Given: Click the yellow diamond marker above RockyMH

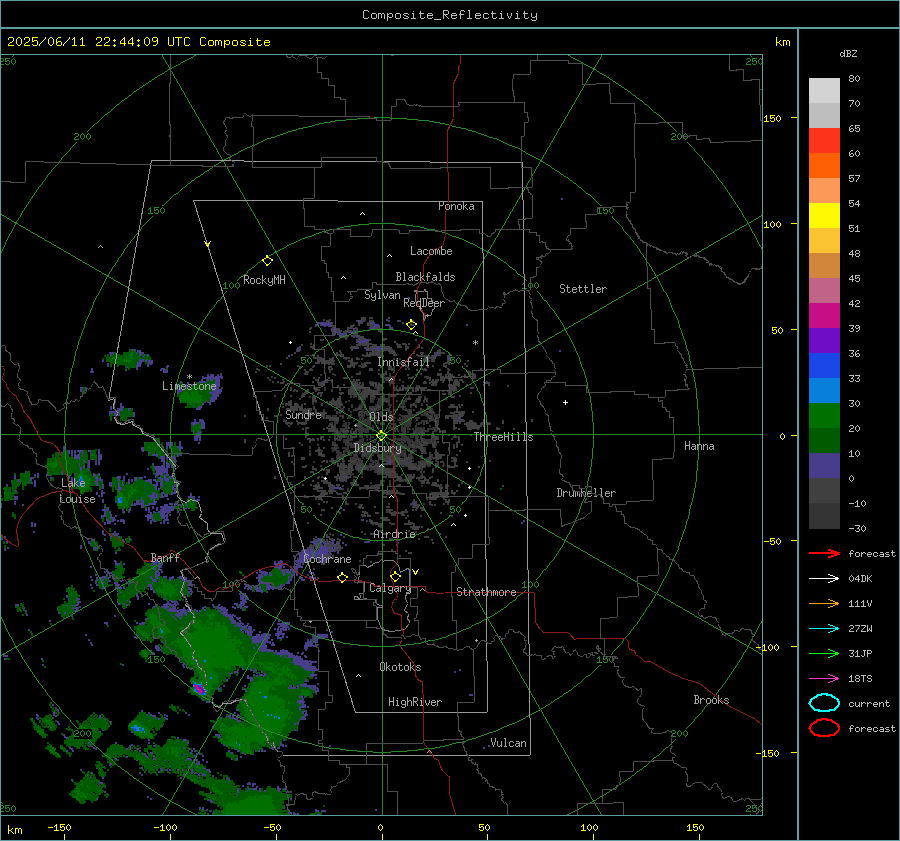Looking at the screenshot, I should coord(267,261).
